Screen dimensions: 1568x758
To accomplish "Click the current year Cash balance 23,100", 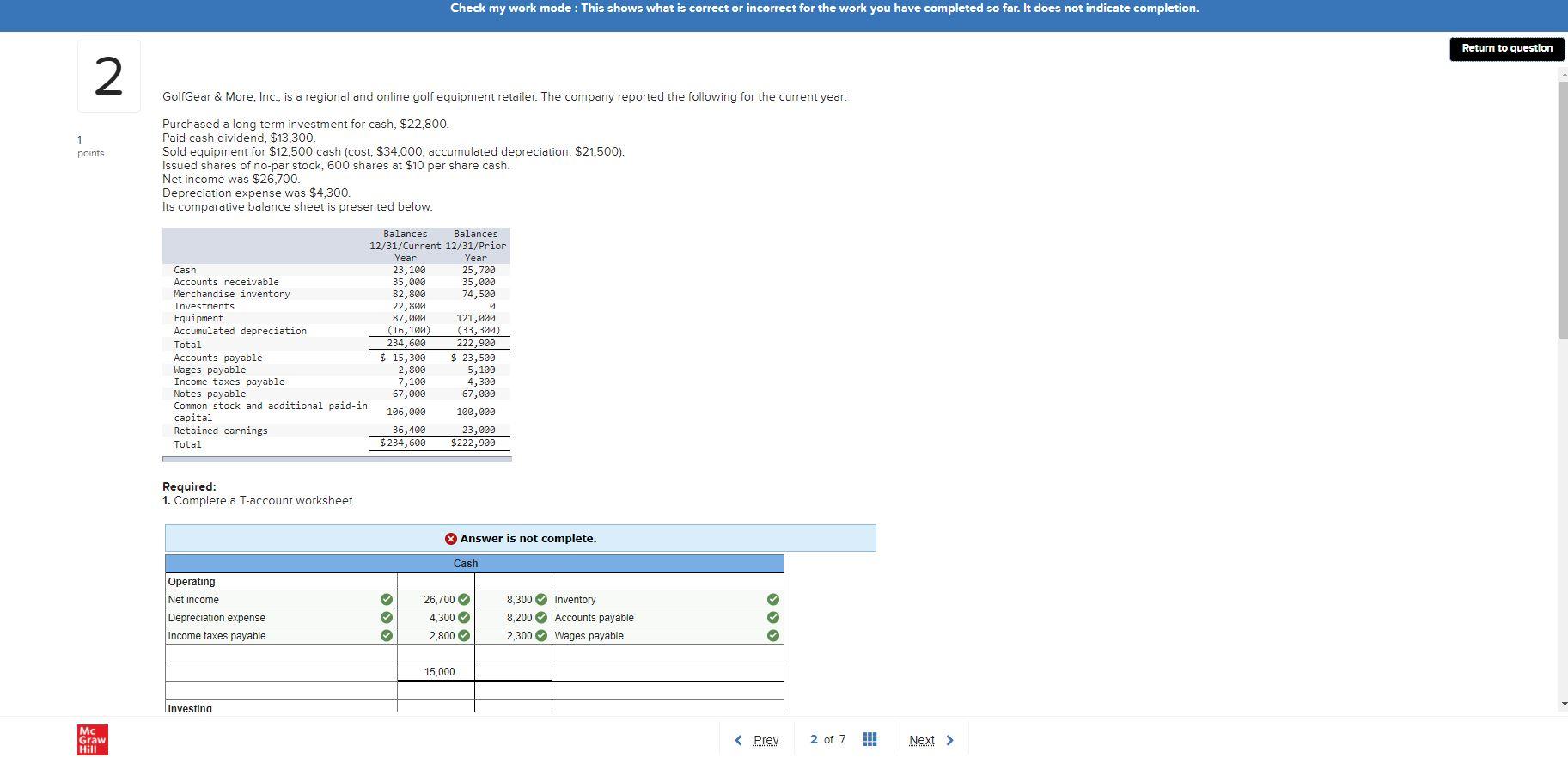I will (x=409, y=271).
